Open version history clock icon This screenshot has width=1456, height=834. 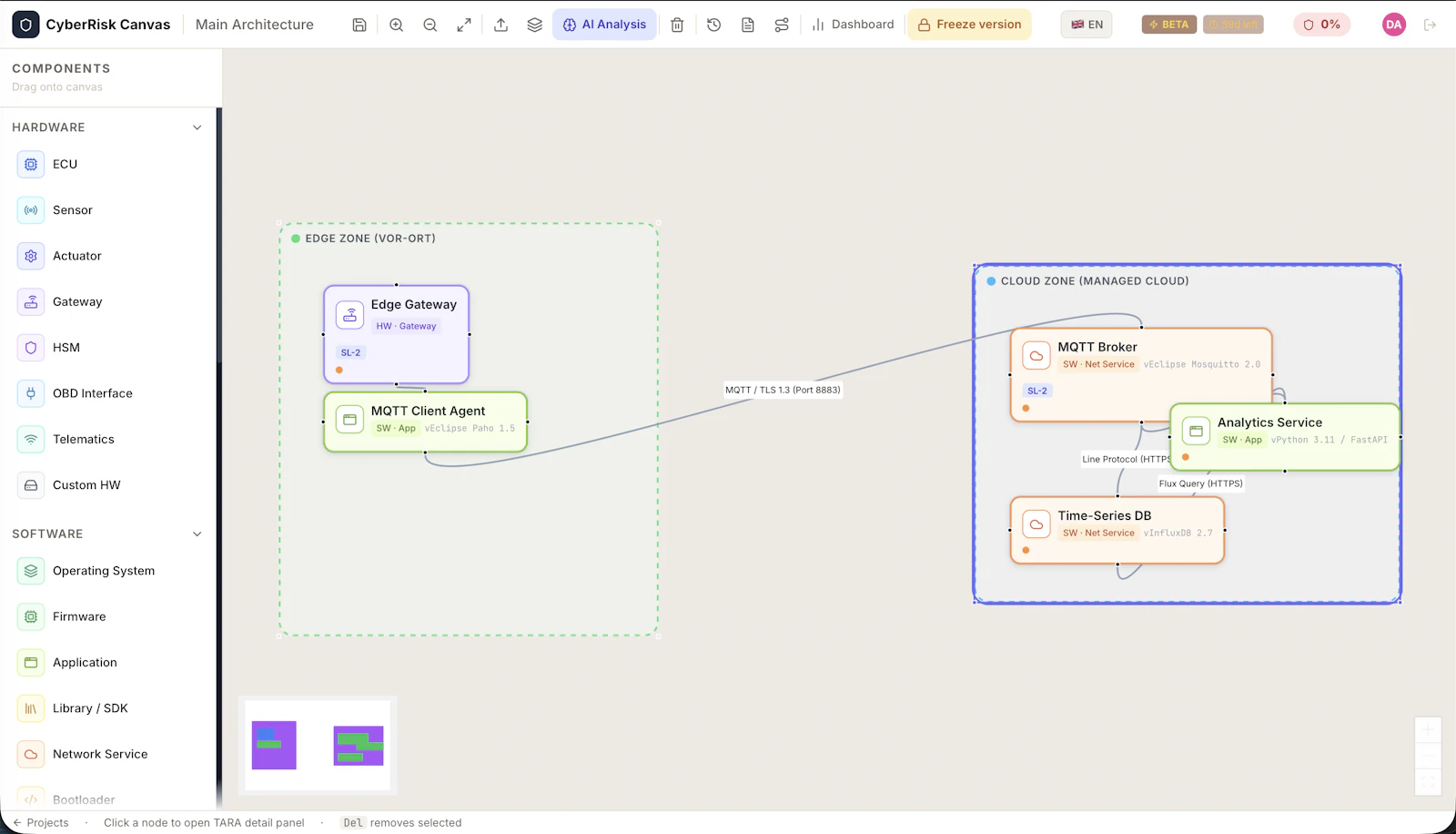click(x=714, y=25)
